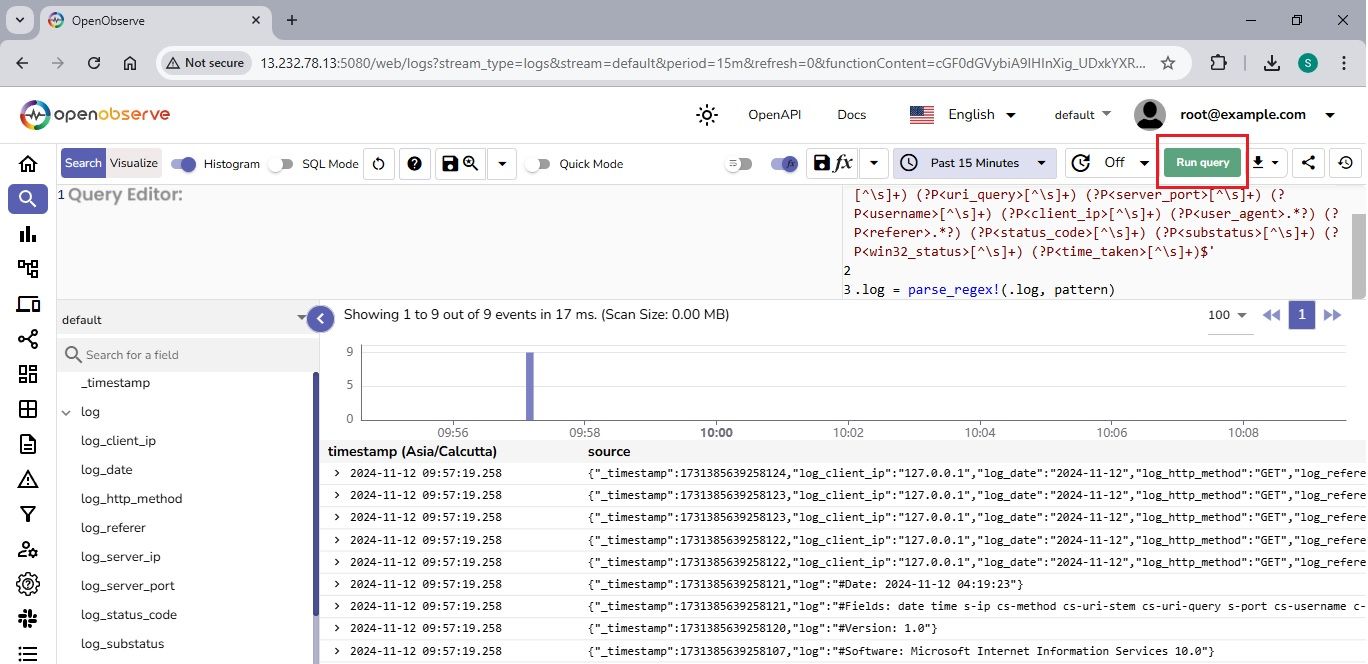Open the English language dropdown
Viewport: 1368px width, 664px height.
coord(962,115)
